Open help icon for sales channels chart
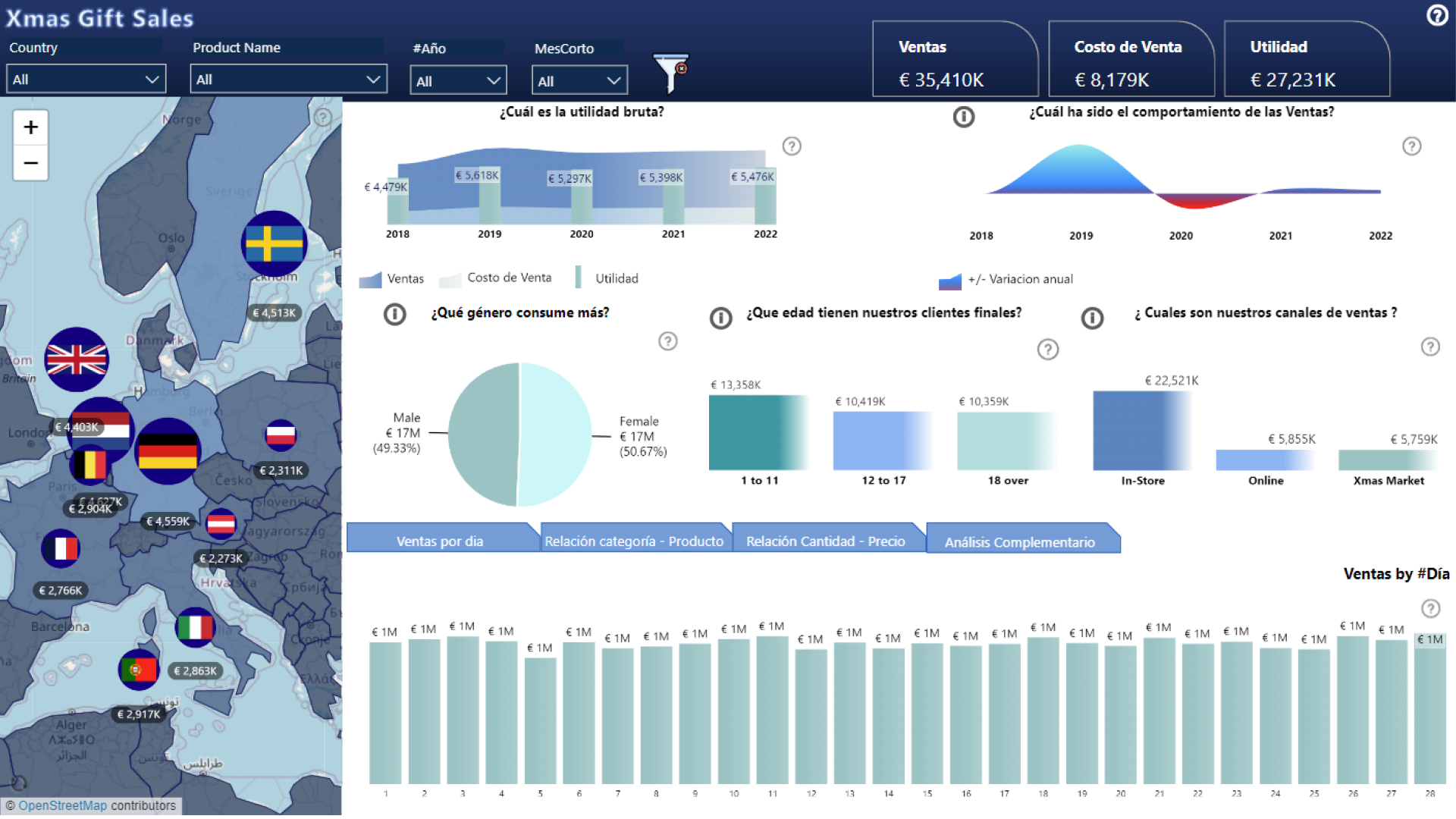Viewport: 1456px width, 819px height. pos(1430,347)
